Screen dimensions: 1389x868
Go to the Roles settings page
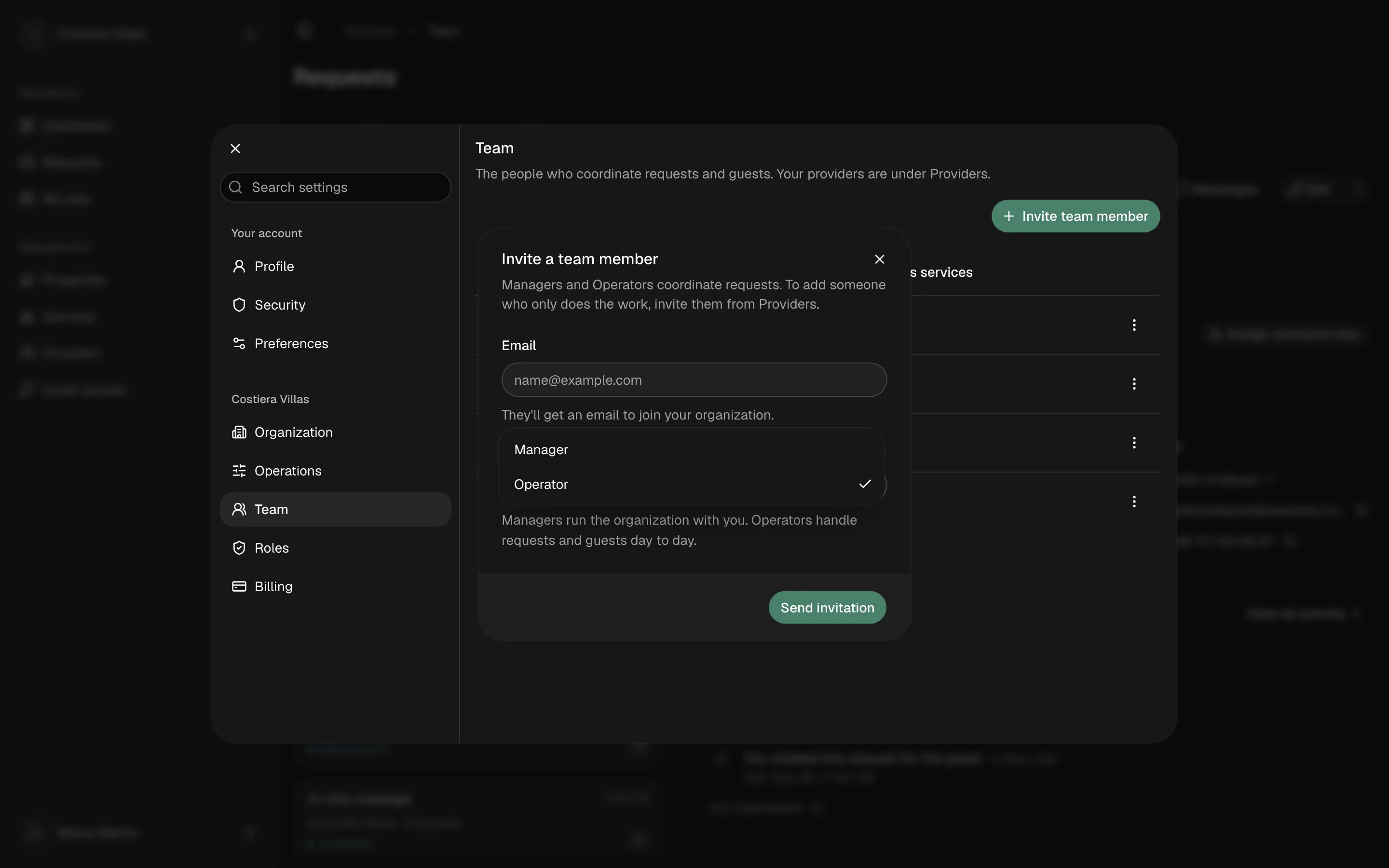click(x=335, y=548)
